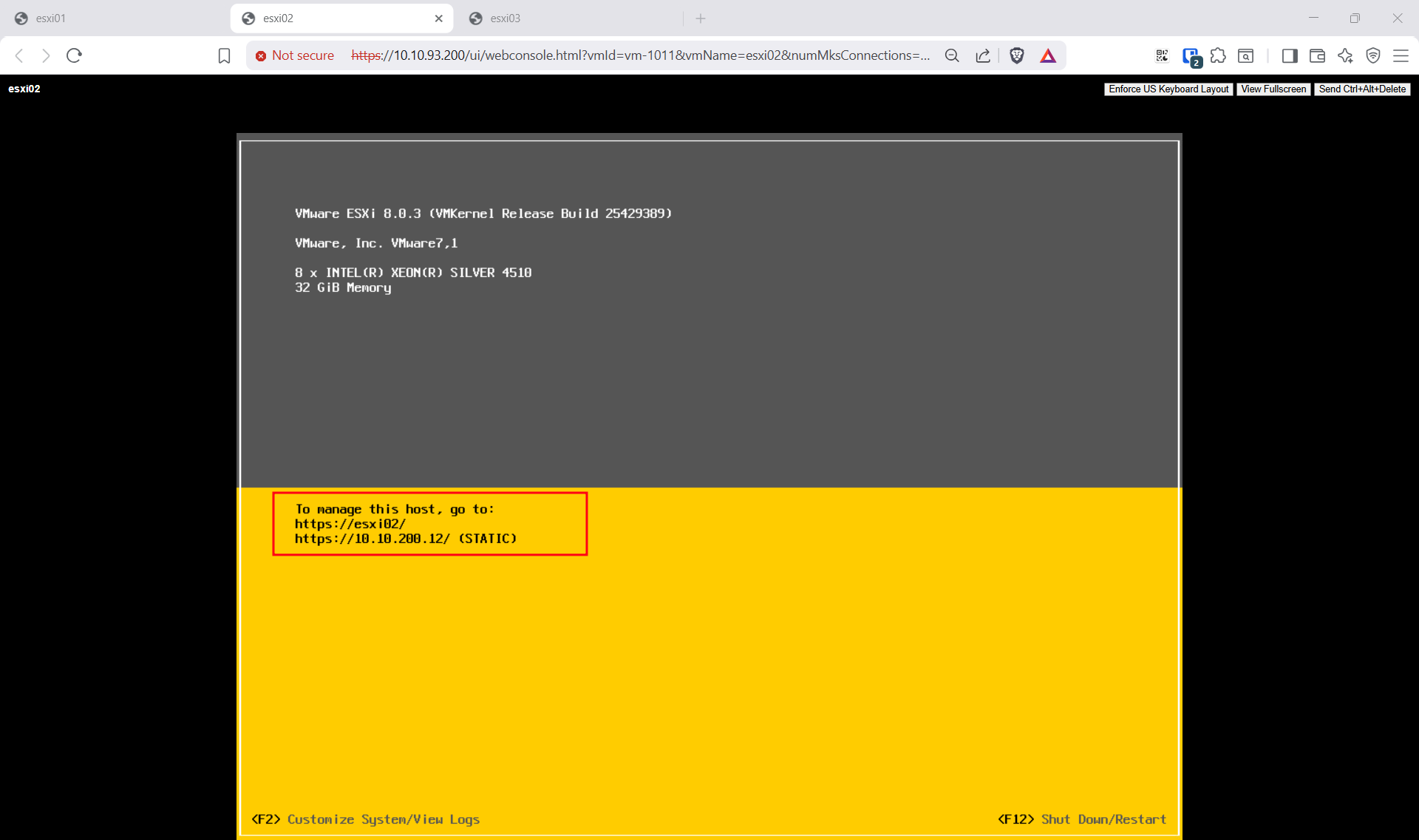This screenshot has height=840, width=1419.
Task: Share this page link
Action: coord(983,55)
